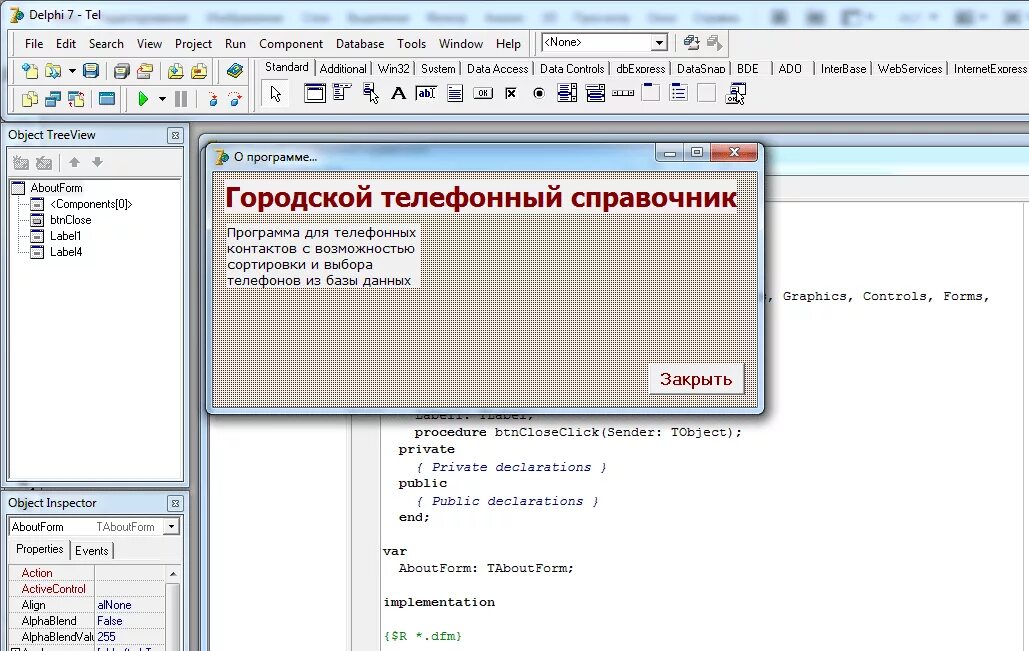
Task: Close the Object Inspector panel
Action: coord(175,503)
